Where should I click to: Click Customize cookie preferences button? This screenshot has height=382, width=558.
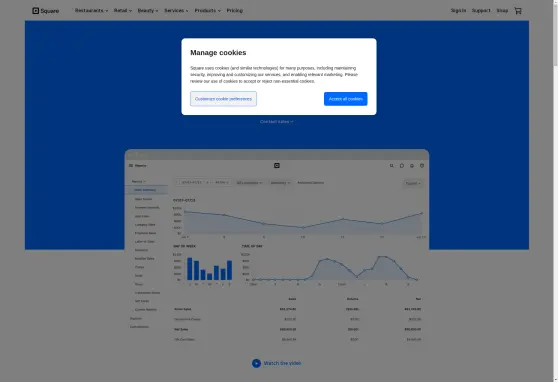pos(223,99)
